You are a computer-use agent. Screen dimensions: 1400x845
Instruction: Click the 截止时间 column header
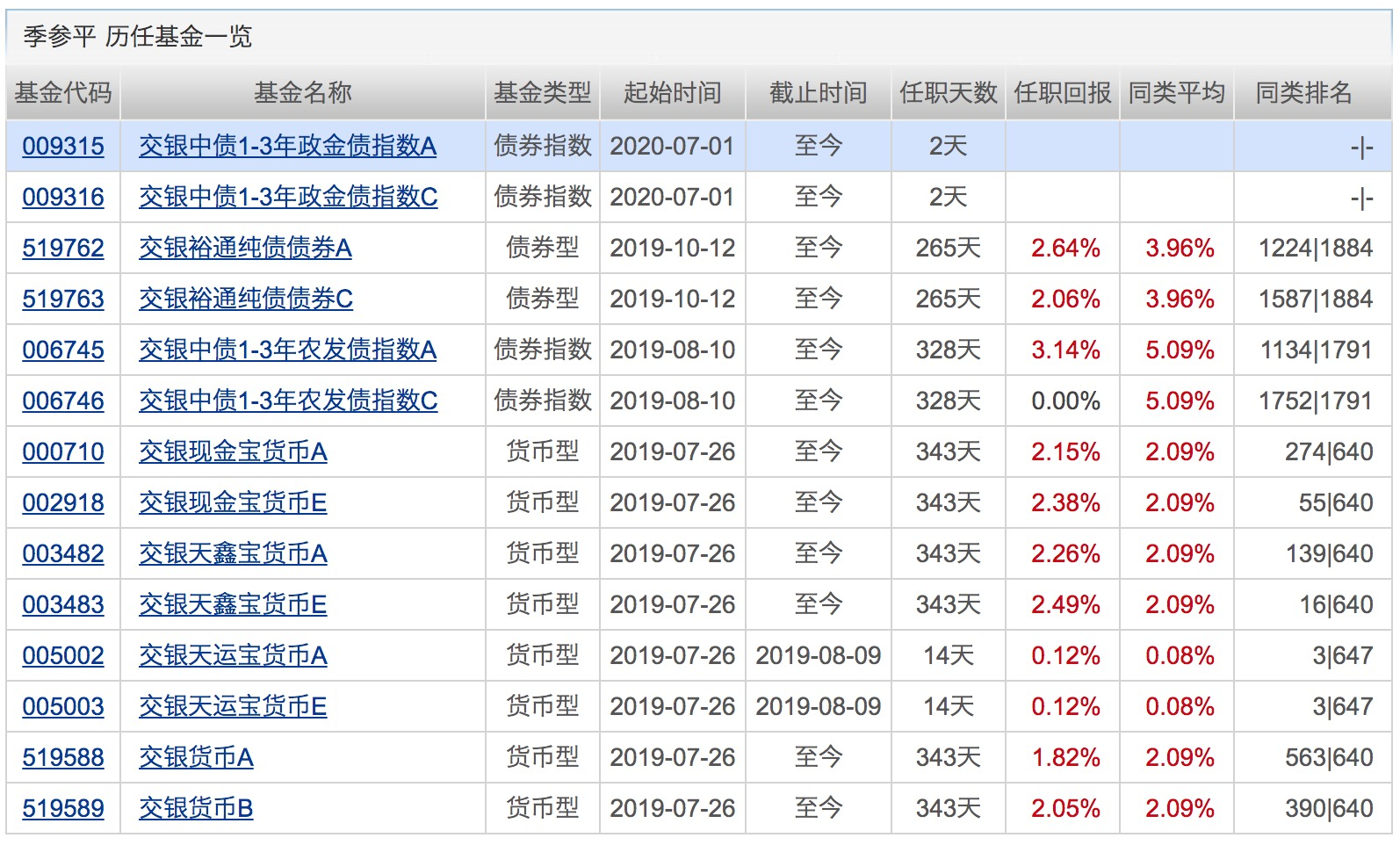click(x=819, y=92)
